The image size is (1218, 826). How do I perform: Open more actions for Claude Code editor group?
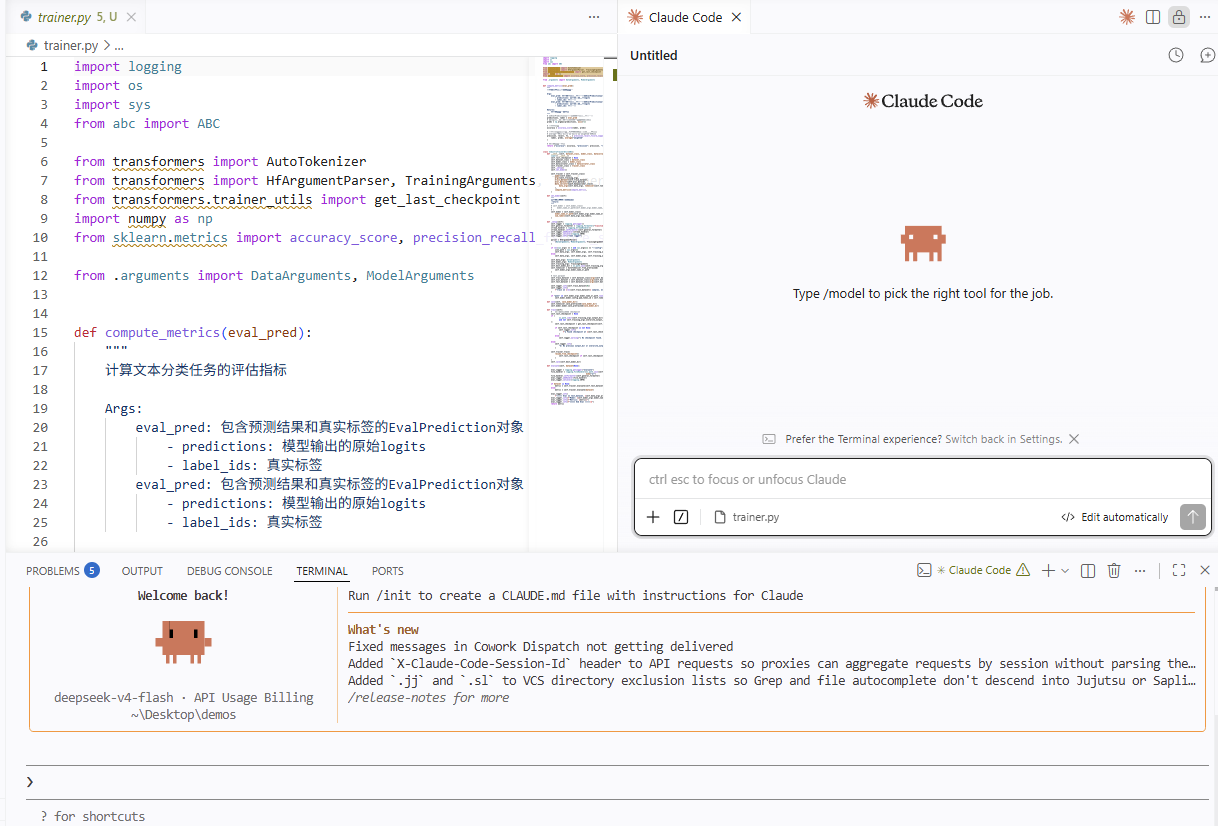[x=1205, y=17]
